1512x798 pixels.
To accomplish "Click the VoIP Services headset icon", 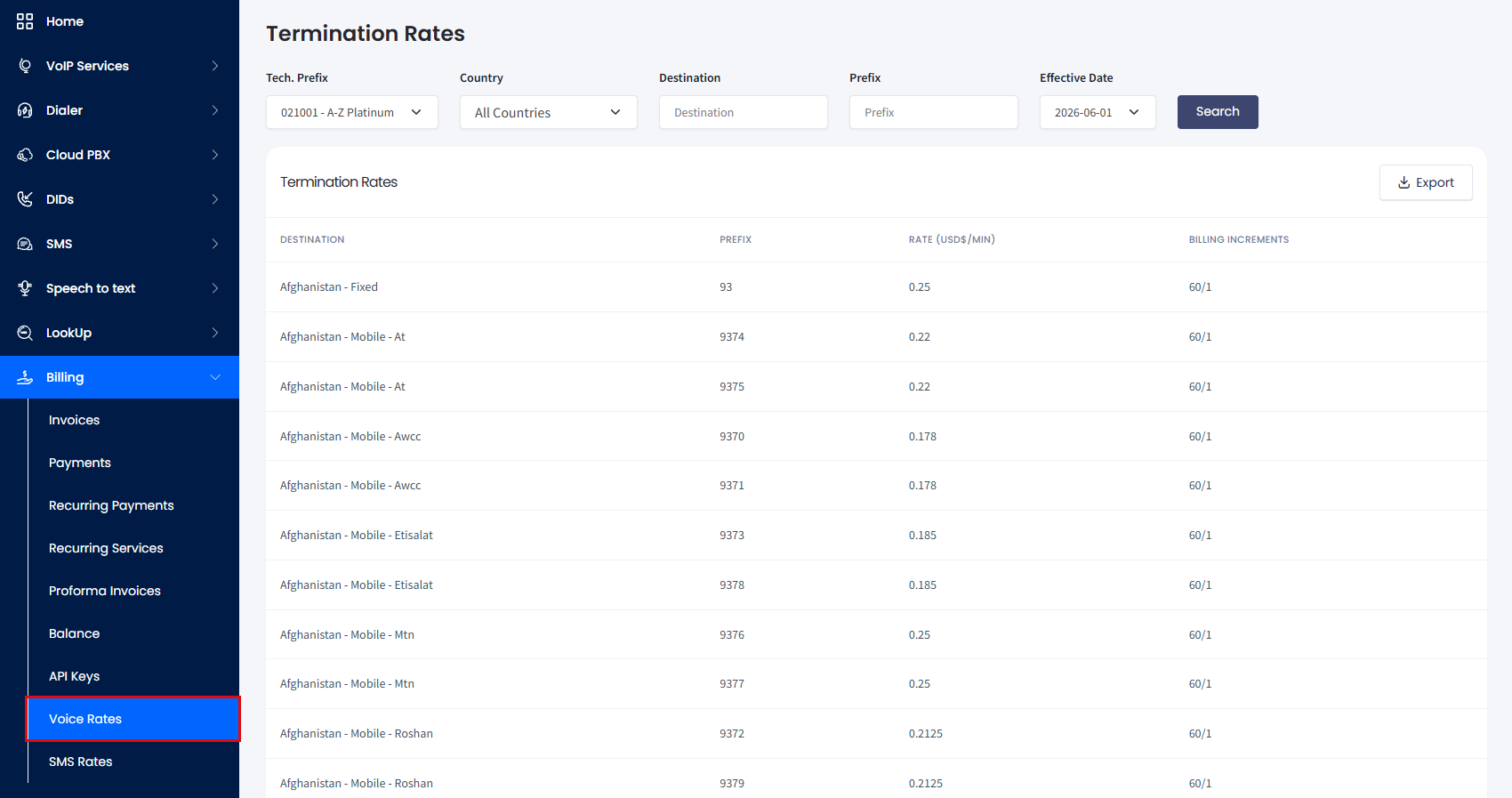I will 25,66.
